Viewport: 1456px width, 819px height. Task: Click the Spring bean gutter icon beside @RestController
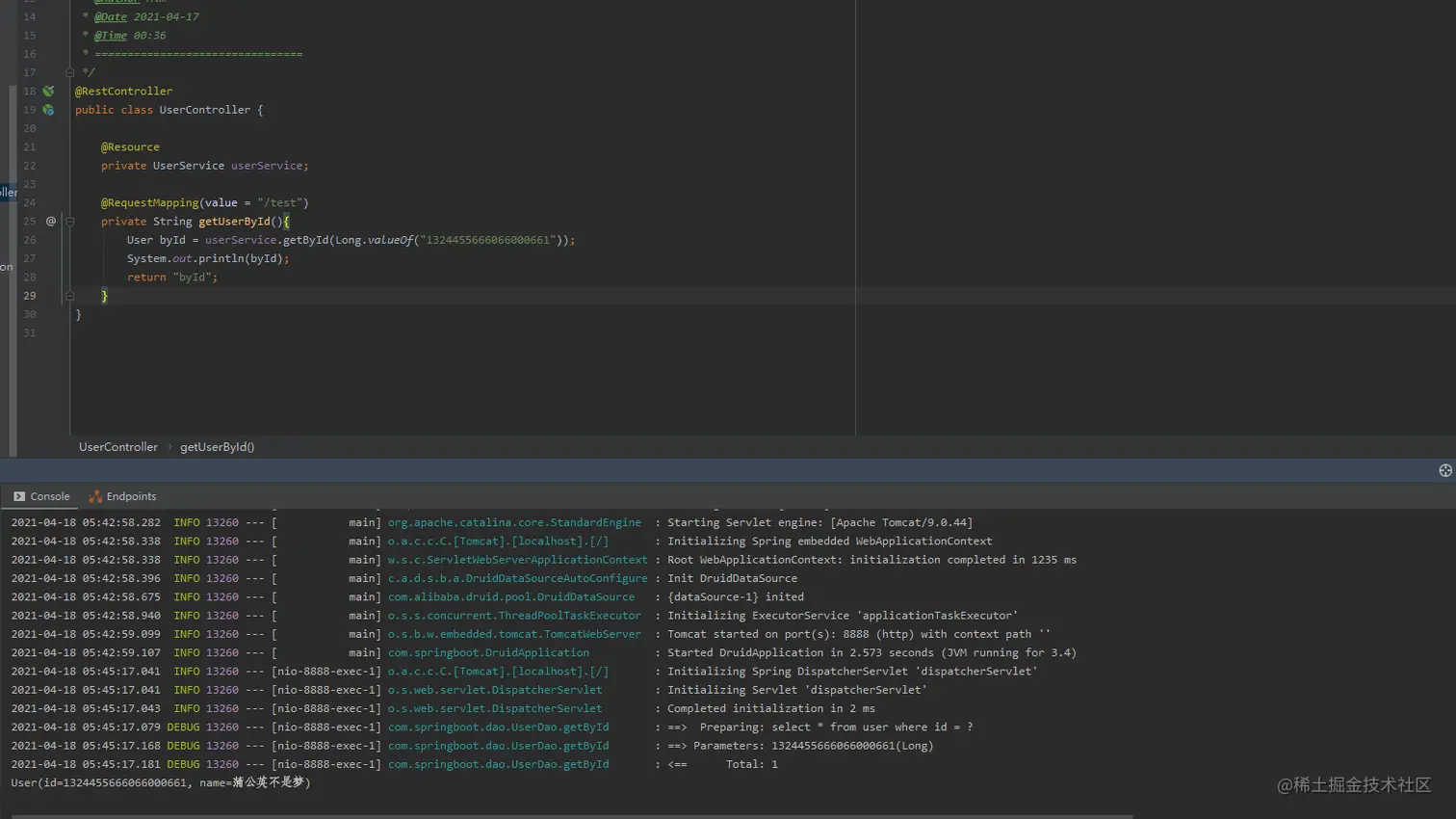[x=48, y=92]
